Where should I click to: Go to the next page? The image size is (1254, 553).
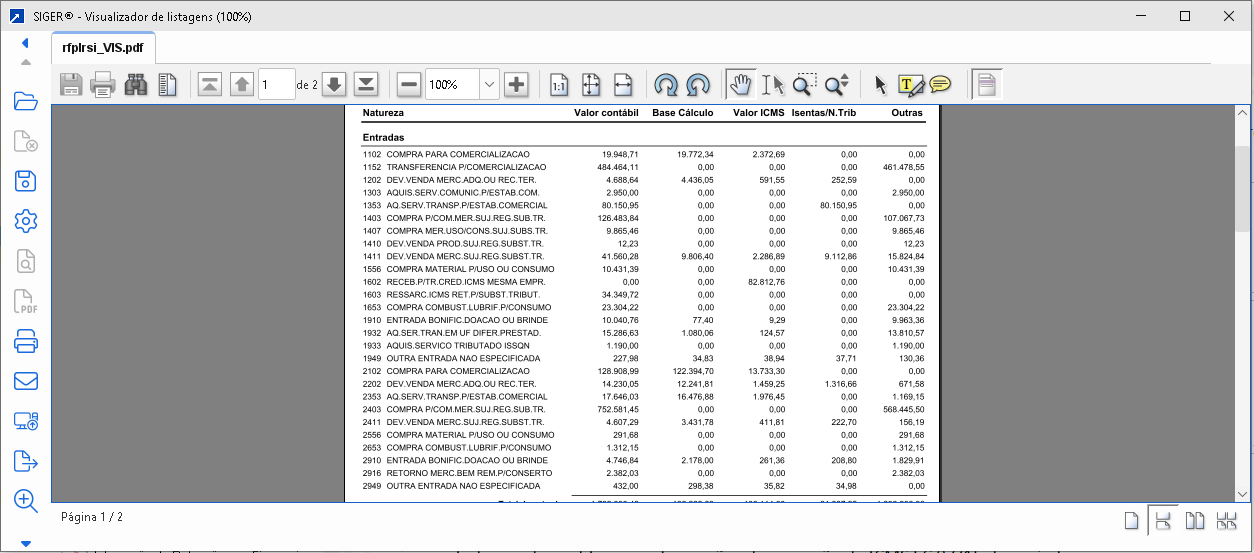tap(334, 85)
